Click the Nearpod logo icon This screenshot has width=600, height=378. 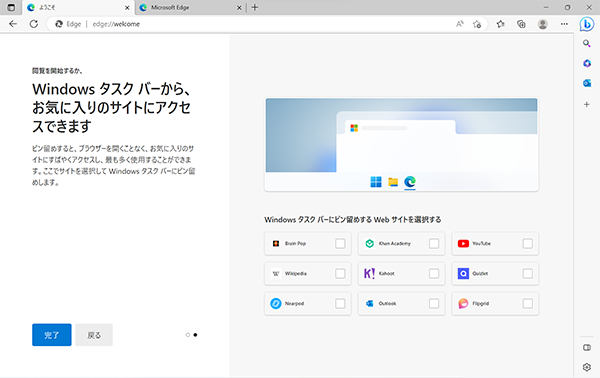[276, 303]
